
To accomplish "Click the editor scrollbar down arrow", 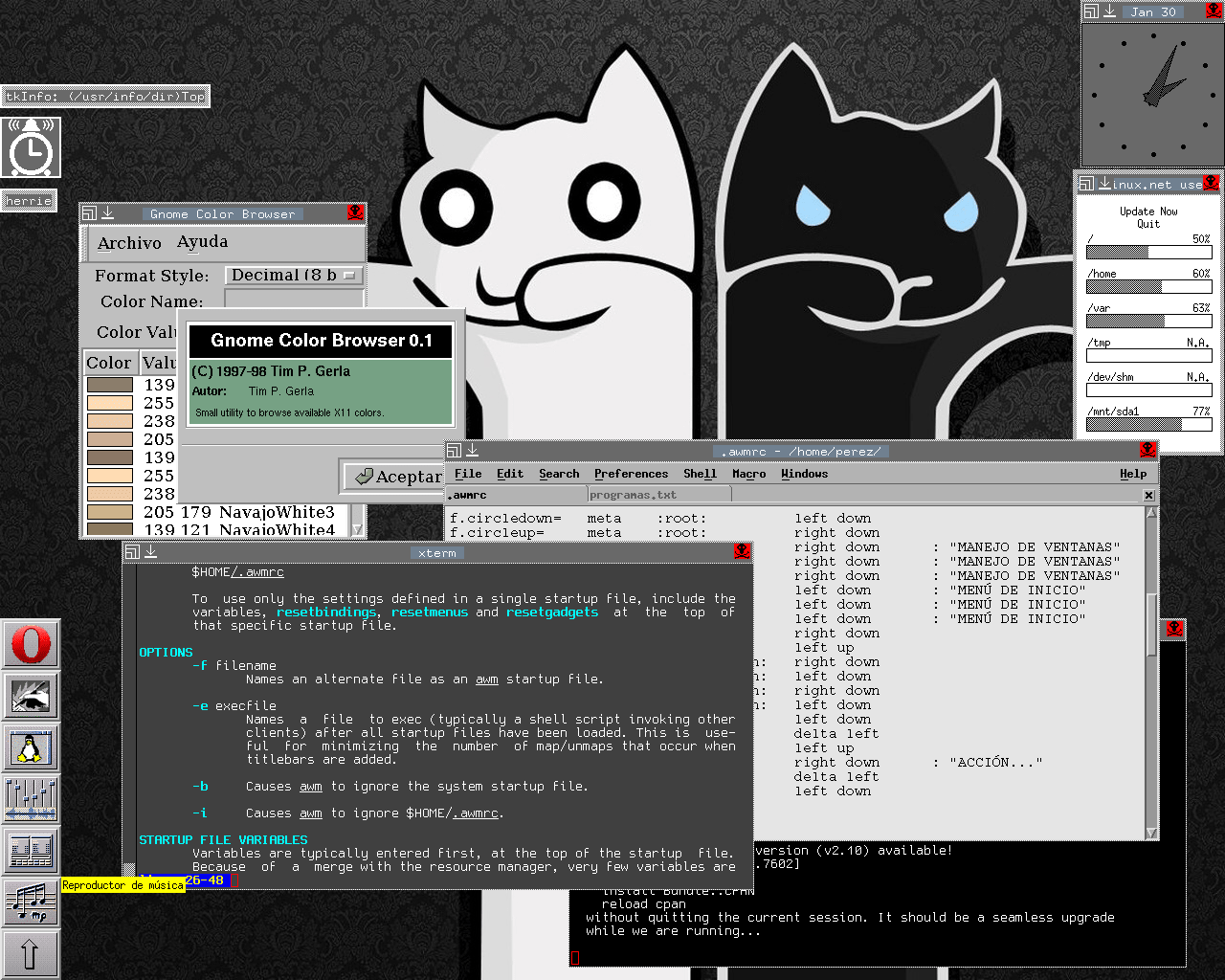I will [1151, 833].
